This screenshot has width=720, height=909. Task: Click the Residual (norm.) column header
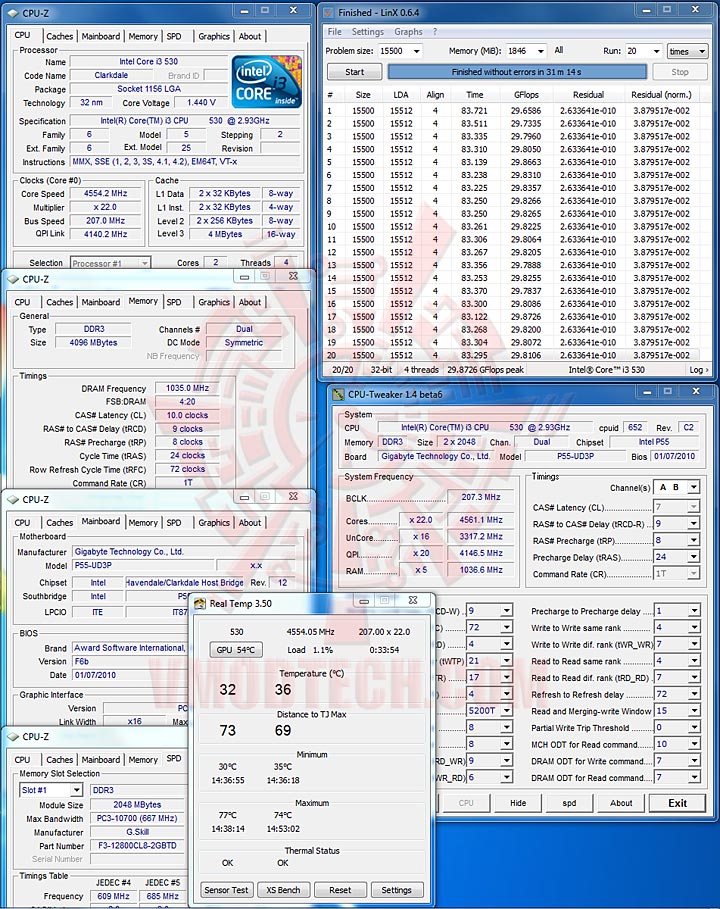[661, 94]
